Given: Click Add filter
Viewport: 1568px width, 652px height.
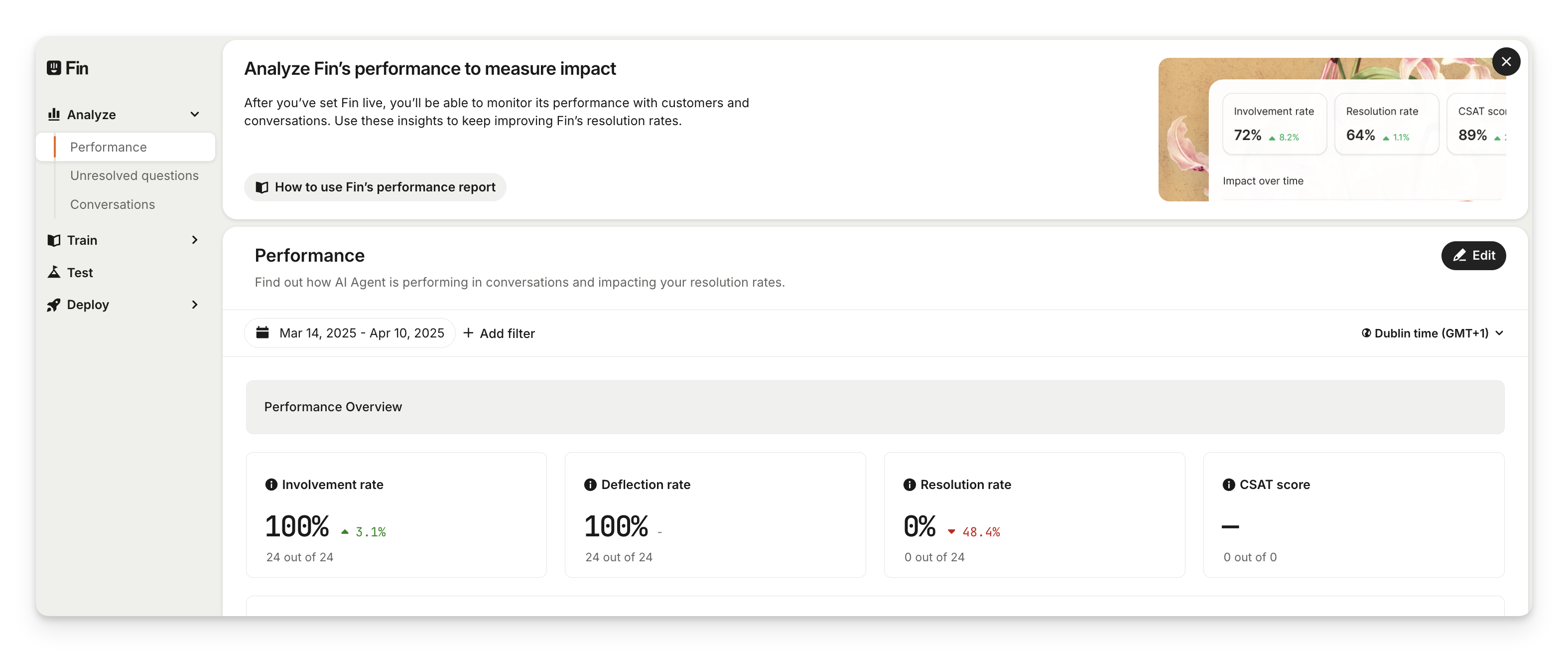Looking at the screenshot, I should [499, 333].
